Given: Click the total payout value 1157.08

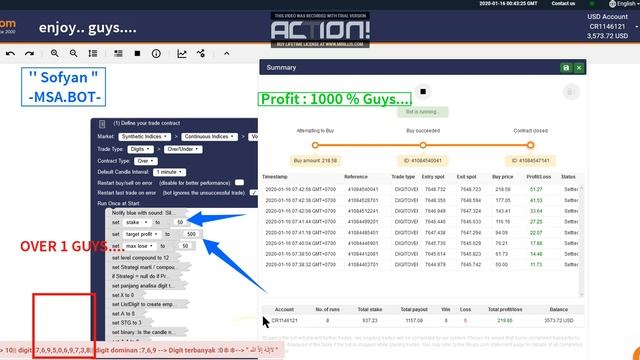Looking at the screenshot, I should 414,320.
